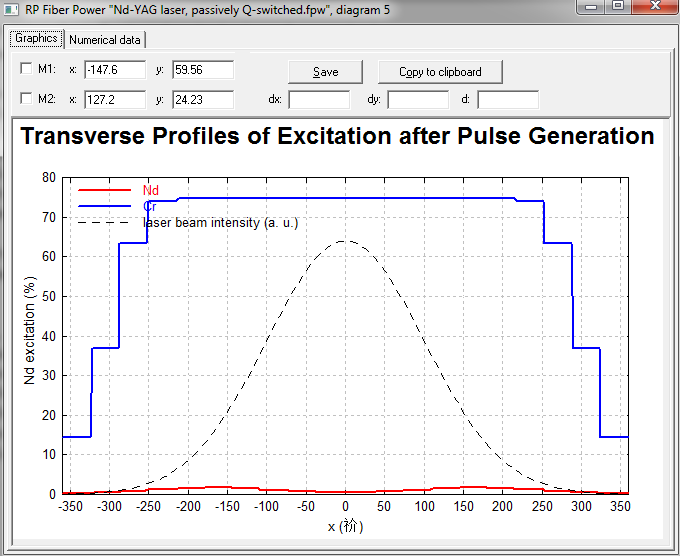Select the dy value field
Image resolution: width=680 pixels, height=556 pixels.
(418, 100)
